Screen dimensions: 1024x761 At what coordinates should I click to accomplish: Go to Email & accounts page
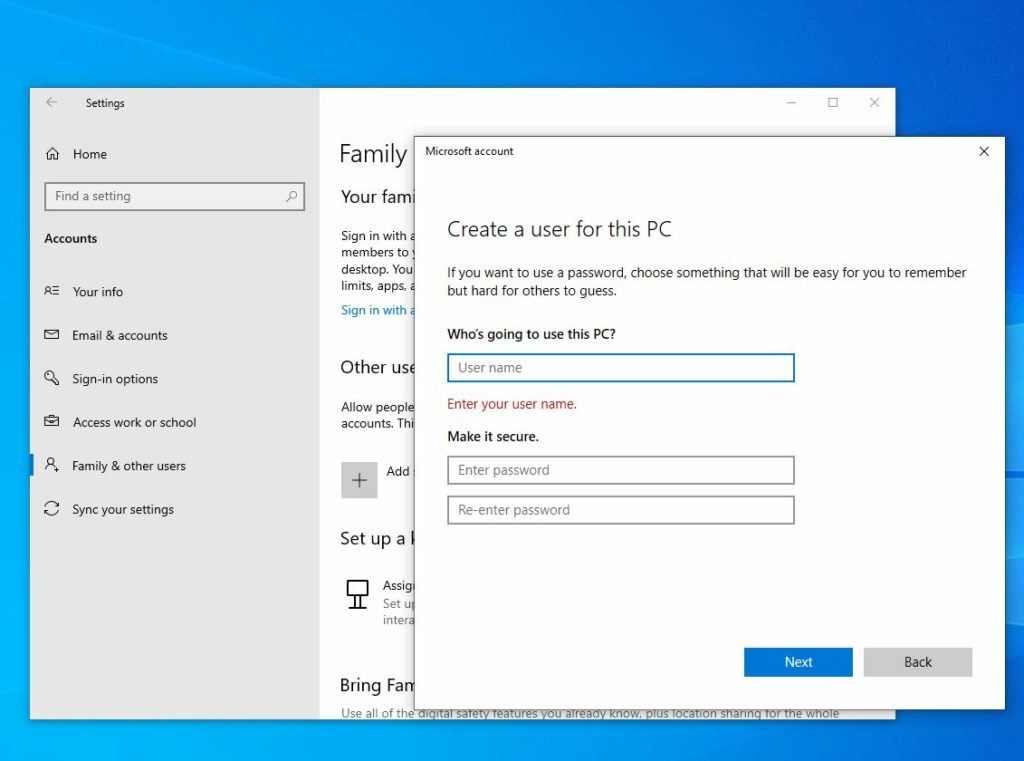pyautogui.click(x=120, y=335)
